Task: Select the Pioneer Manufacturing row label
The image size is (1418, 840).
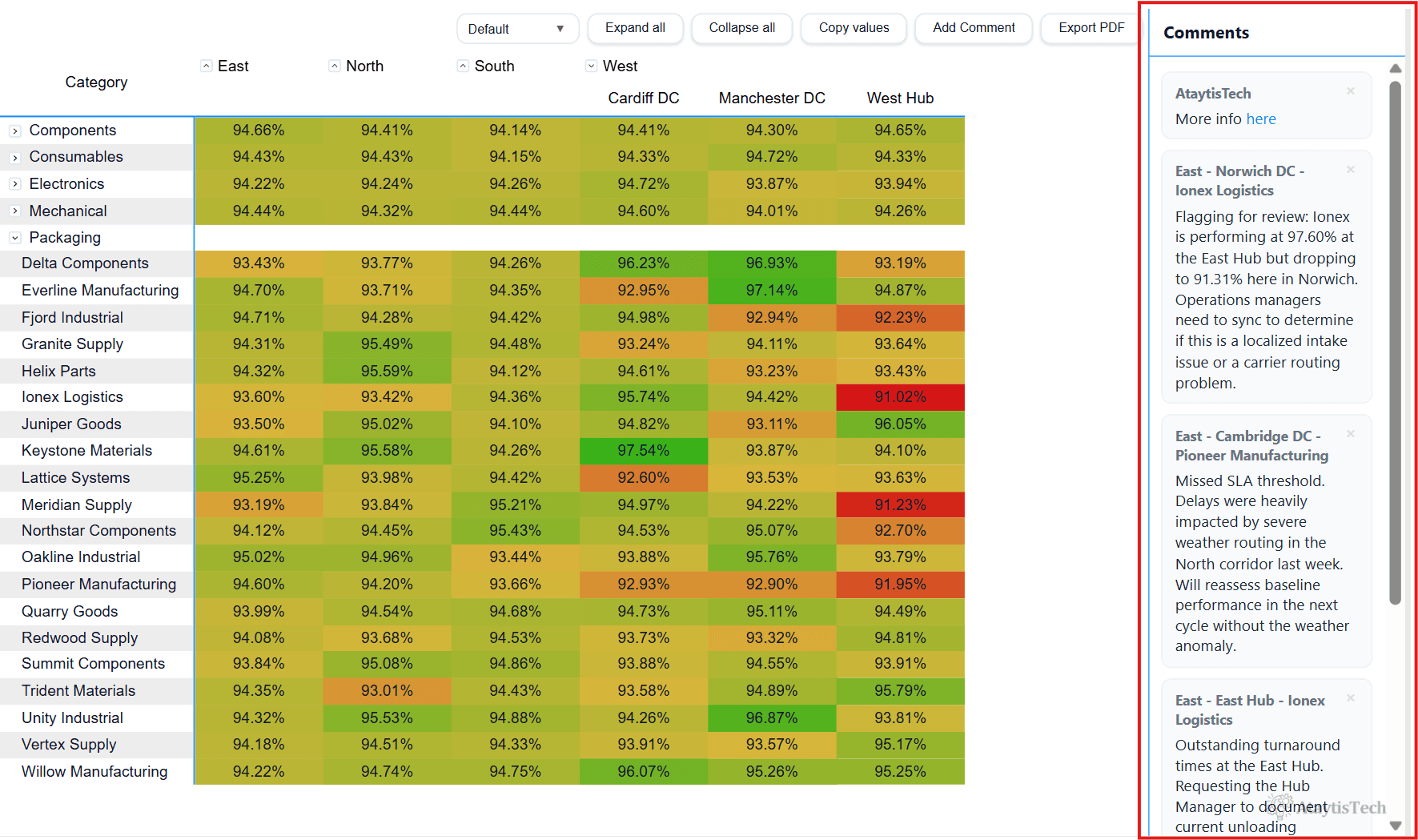Action: [98, 585]
